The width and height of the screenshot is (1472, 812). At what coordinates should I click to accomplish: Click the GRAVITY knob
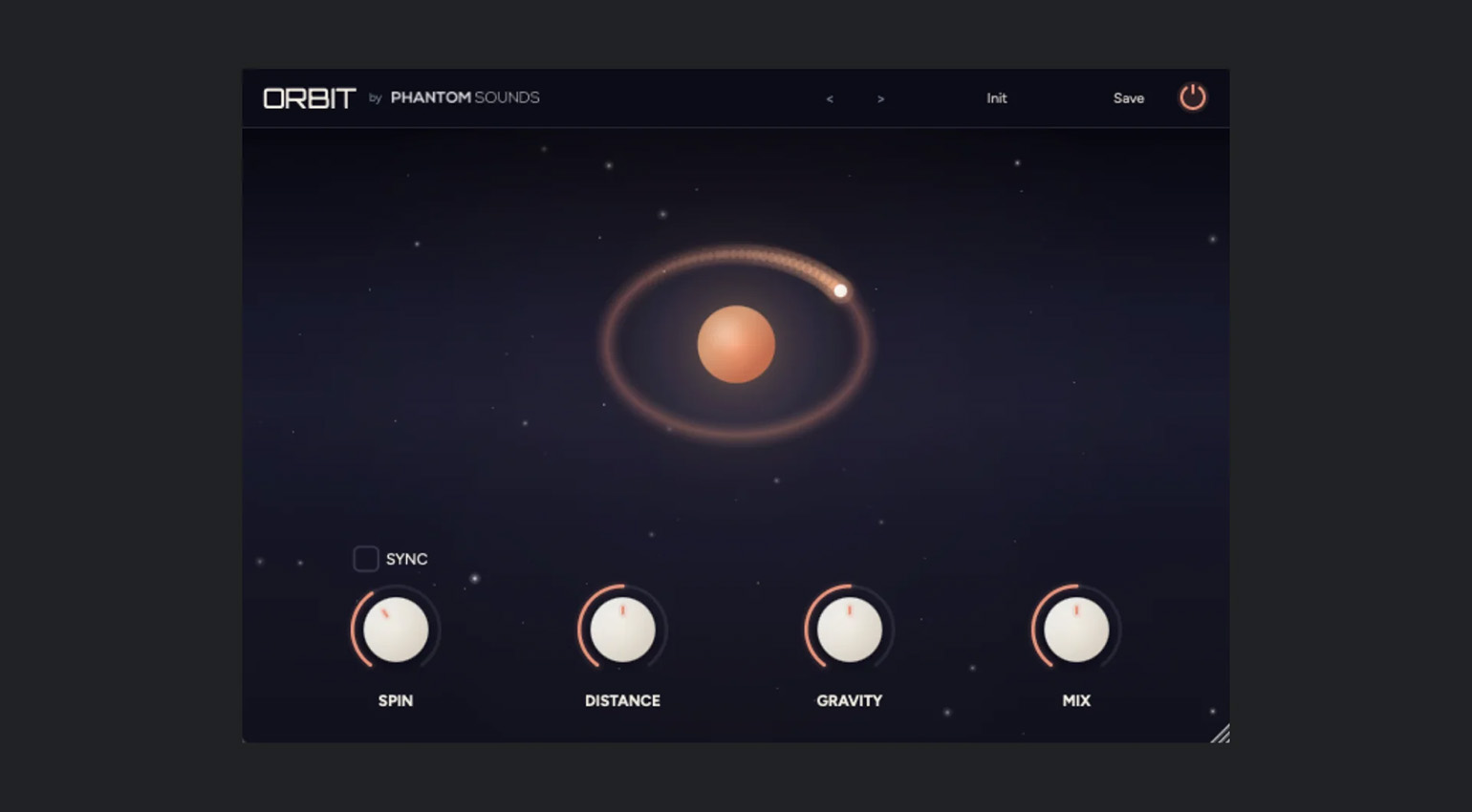849,630
